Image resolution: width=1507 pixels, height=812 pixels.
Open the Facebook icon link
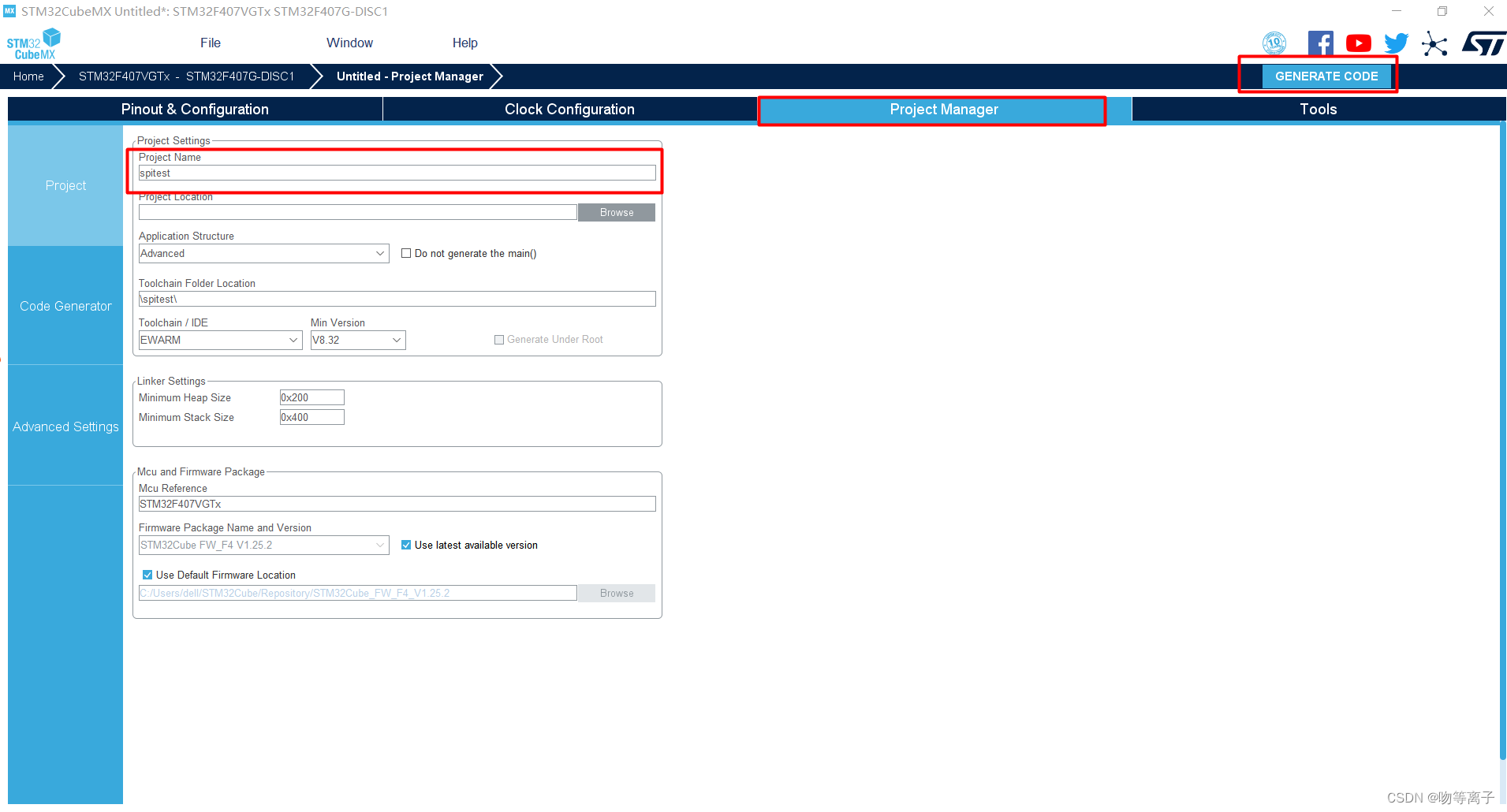[1320, 43]
